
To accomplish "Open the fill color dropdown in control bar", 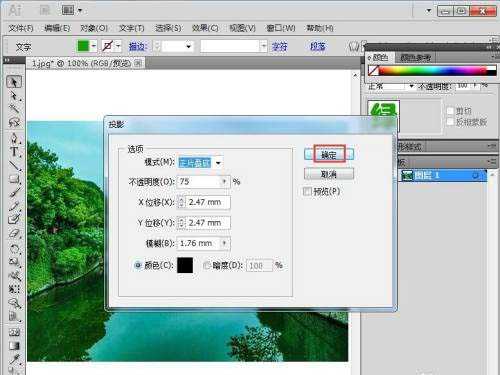I will point(94,46).
